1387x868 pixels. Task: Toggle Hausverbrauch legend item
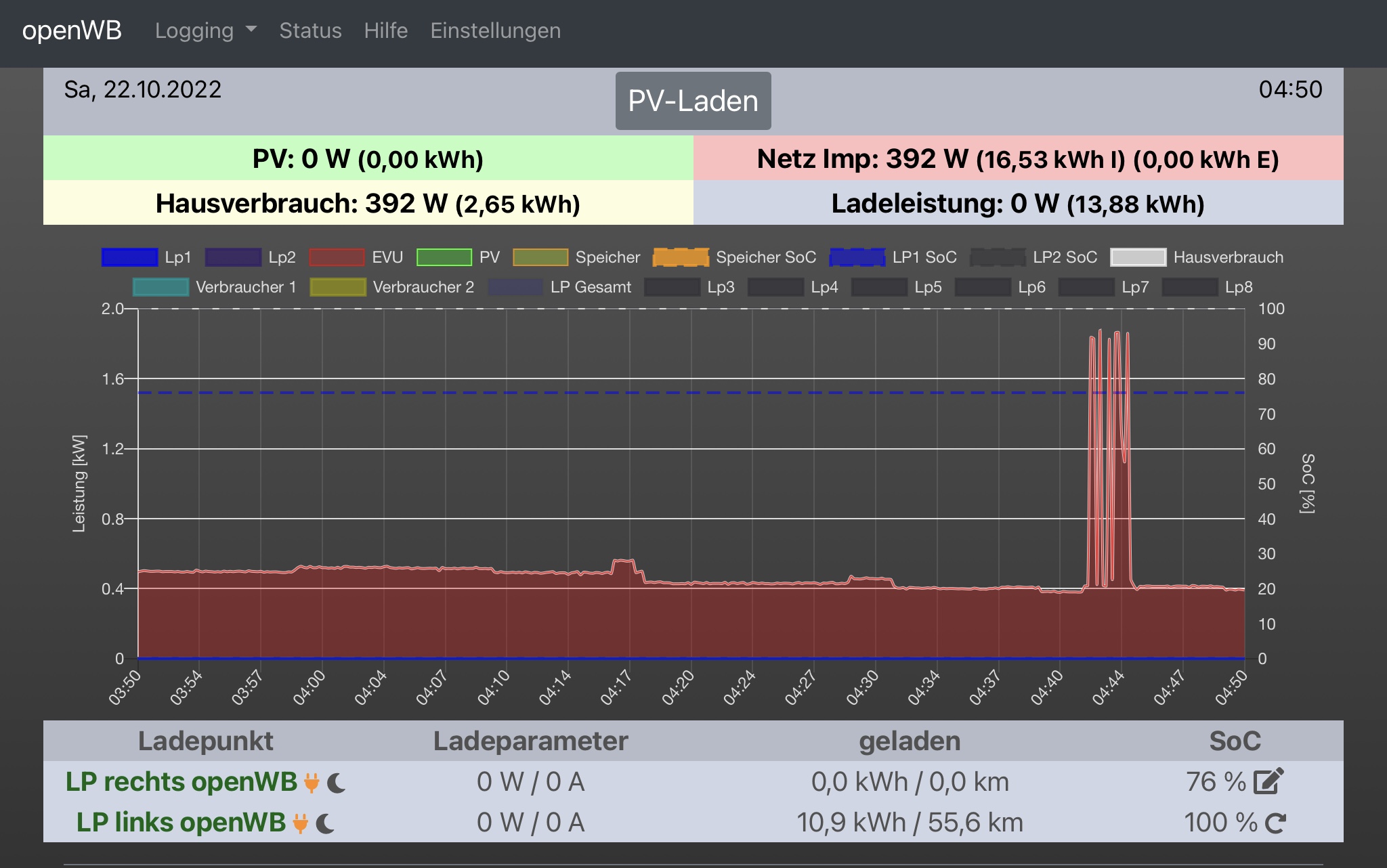(x=1138, y=257)
